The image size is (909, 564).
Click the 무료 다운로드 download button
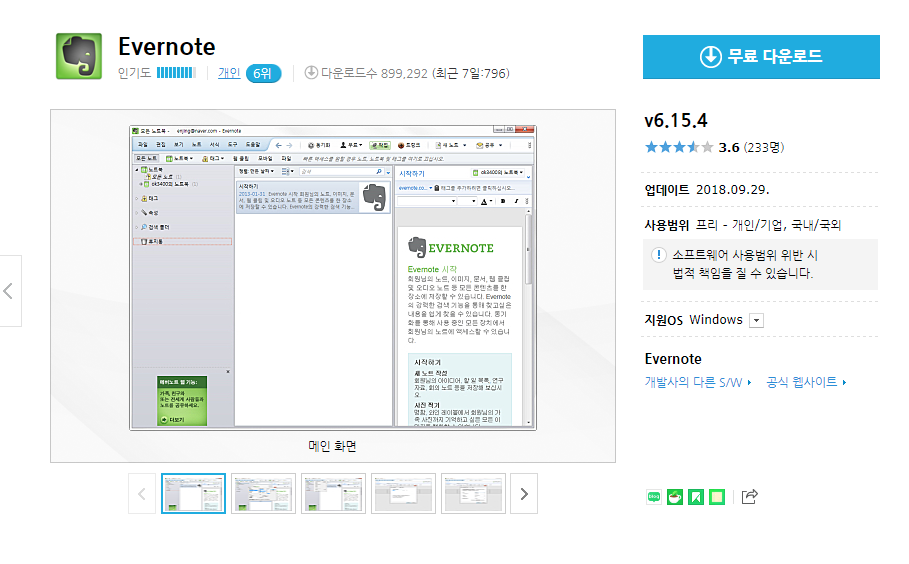tap(761, 57)
